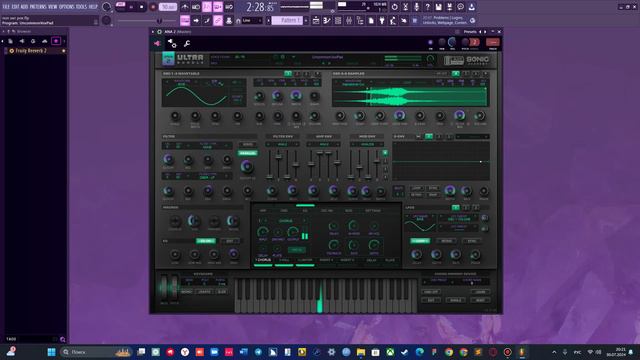640x360 pixels.
Task: Click the first Filter Env fader
Action: (x=270, y=176)
